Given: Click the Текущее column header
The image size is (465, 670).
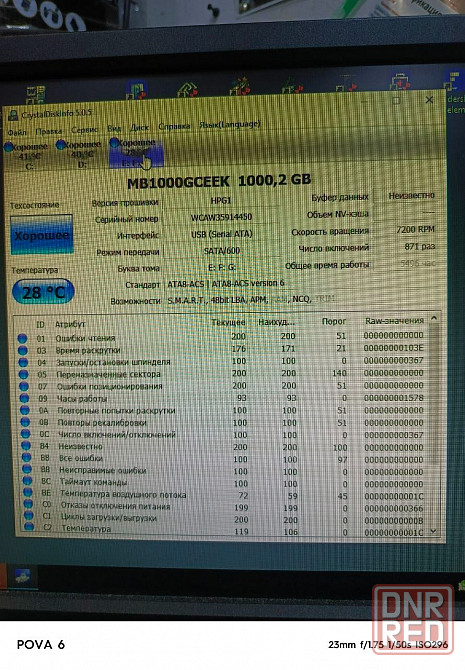Looking at the screenshot, I should click(x=228, y=322).
